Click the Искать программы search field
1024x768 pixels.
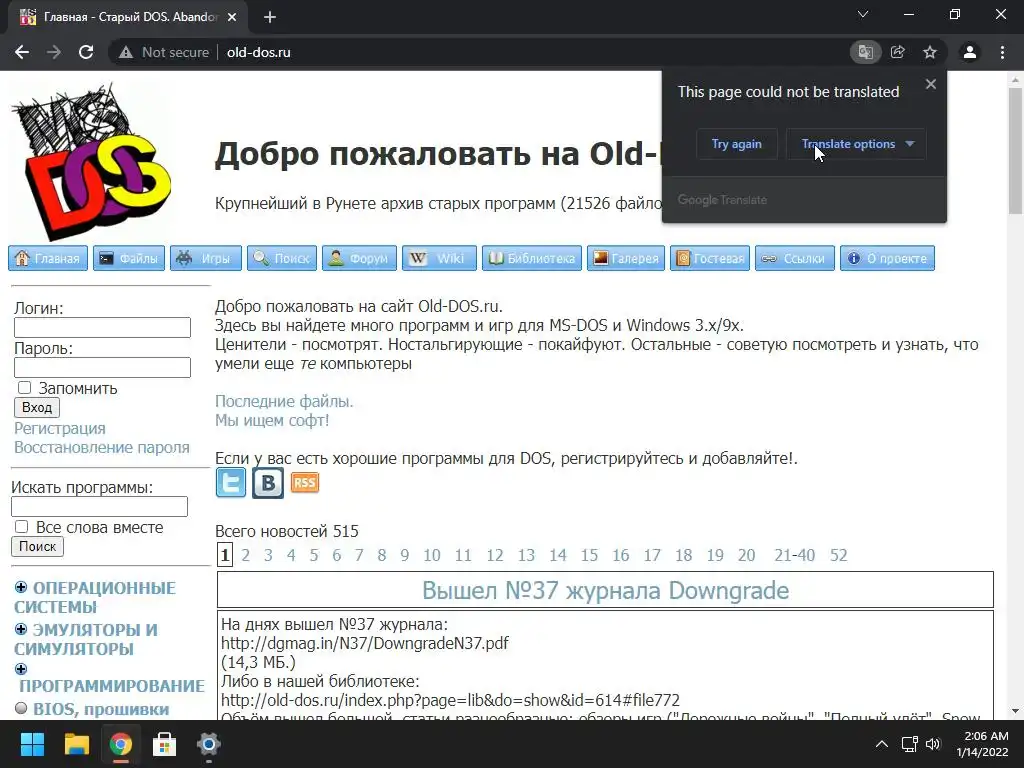[99, 506]
